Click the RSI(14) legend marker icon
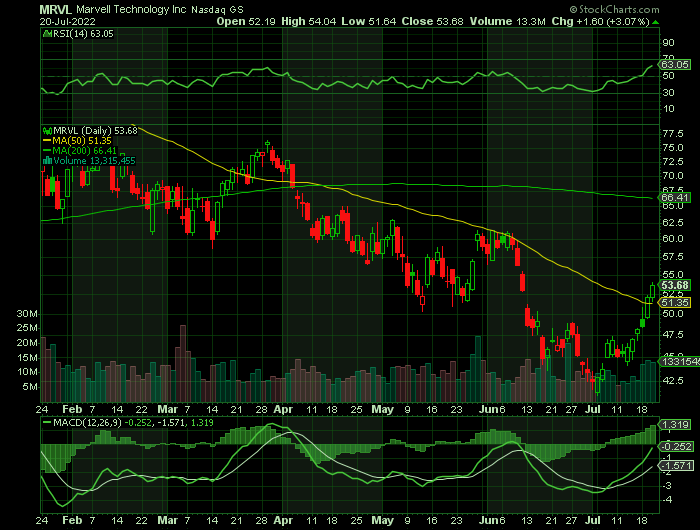Screen dimensions: 700x530 (x=45, y=32)
